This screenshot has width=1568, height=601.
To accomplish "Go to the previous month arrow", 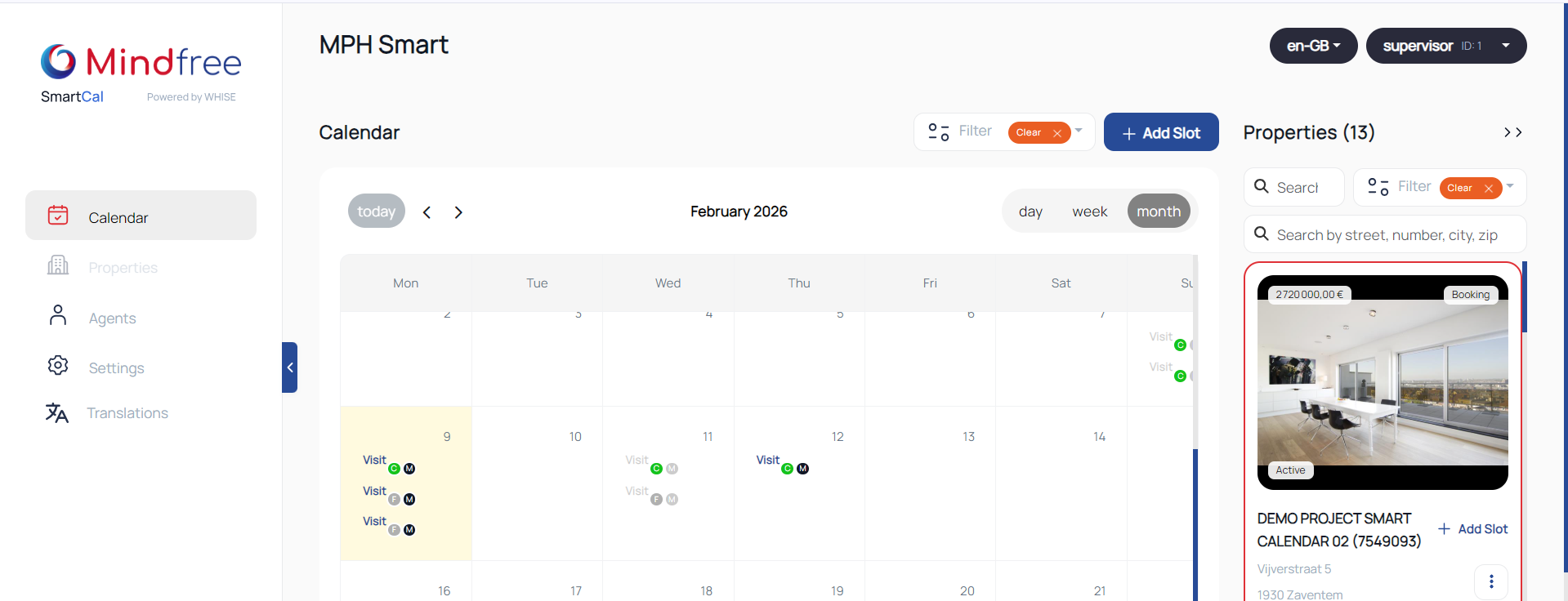I will click(x=427, y=212).
